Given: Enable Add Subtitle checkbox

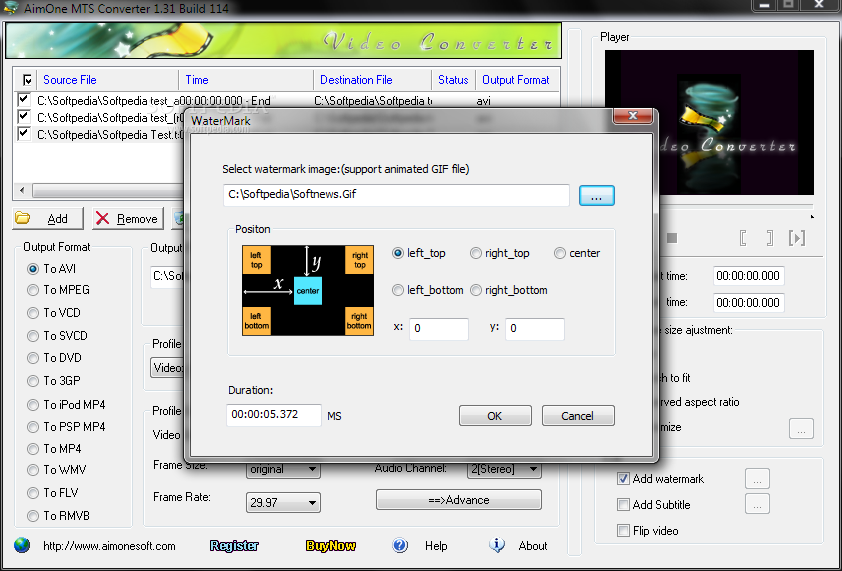Looking at the screenshot, I should click(623, 504).
